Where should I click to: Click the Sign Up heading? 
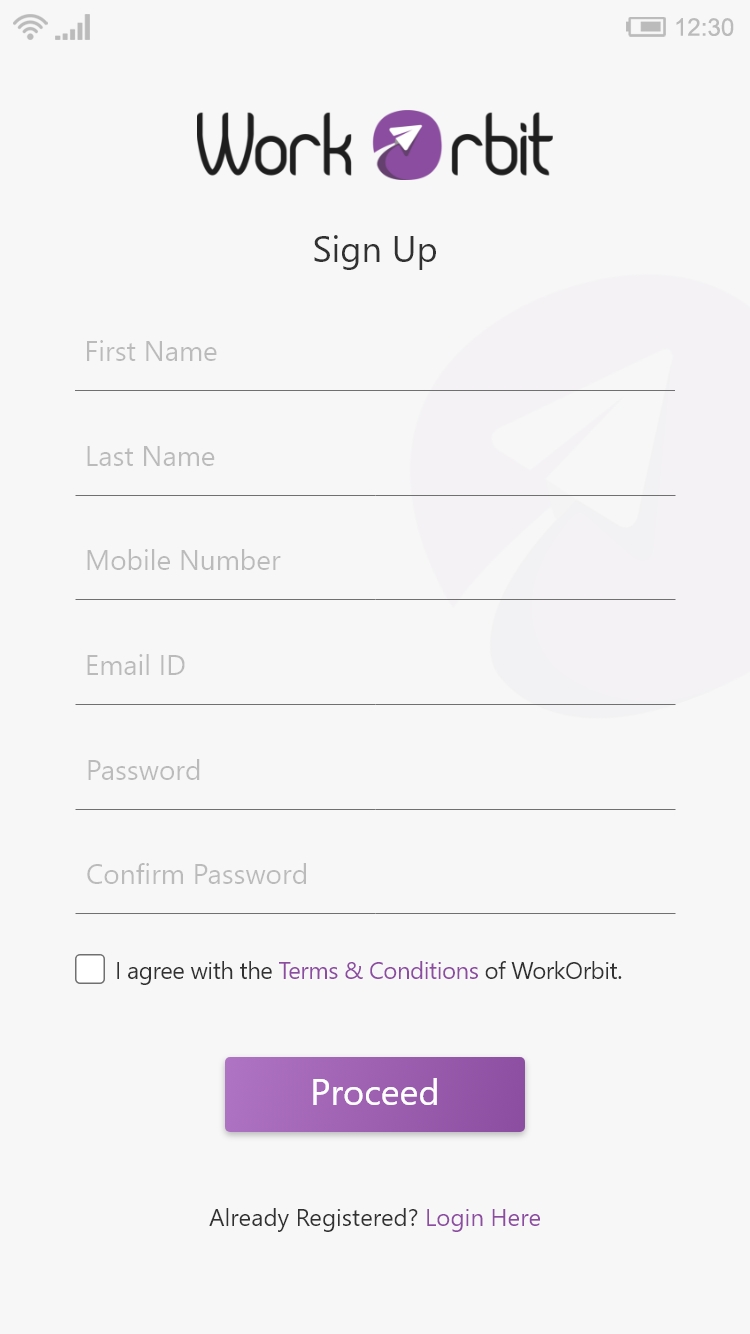point(375,250)
